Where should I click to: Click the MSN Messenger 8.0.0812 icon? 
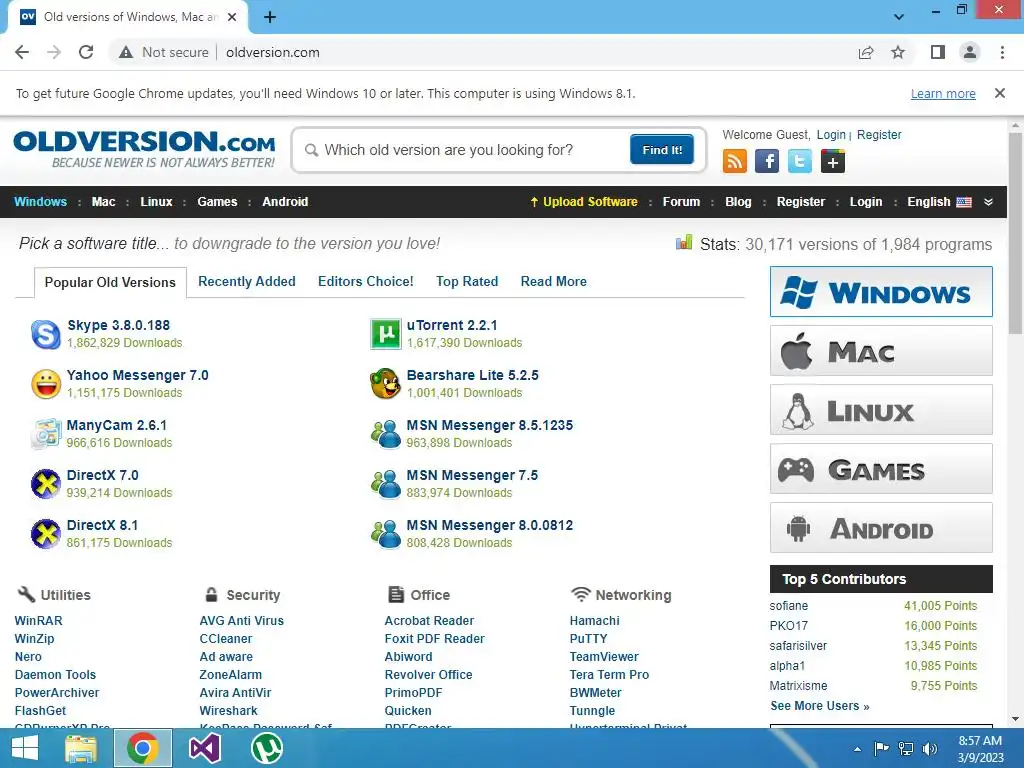pyautogui.click(x=385, y=534)
